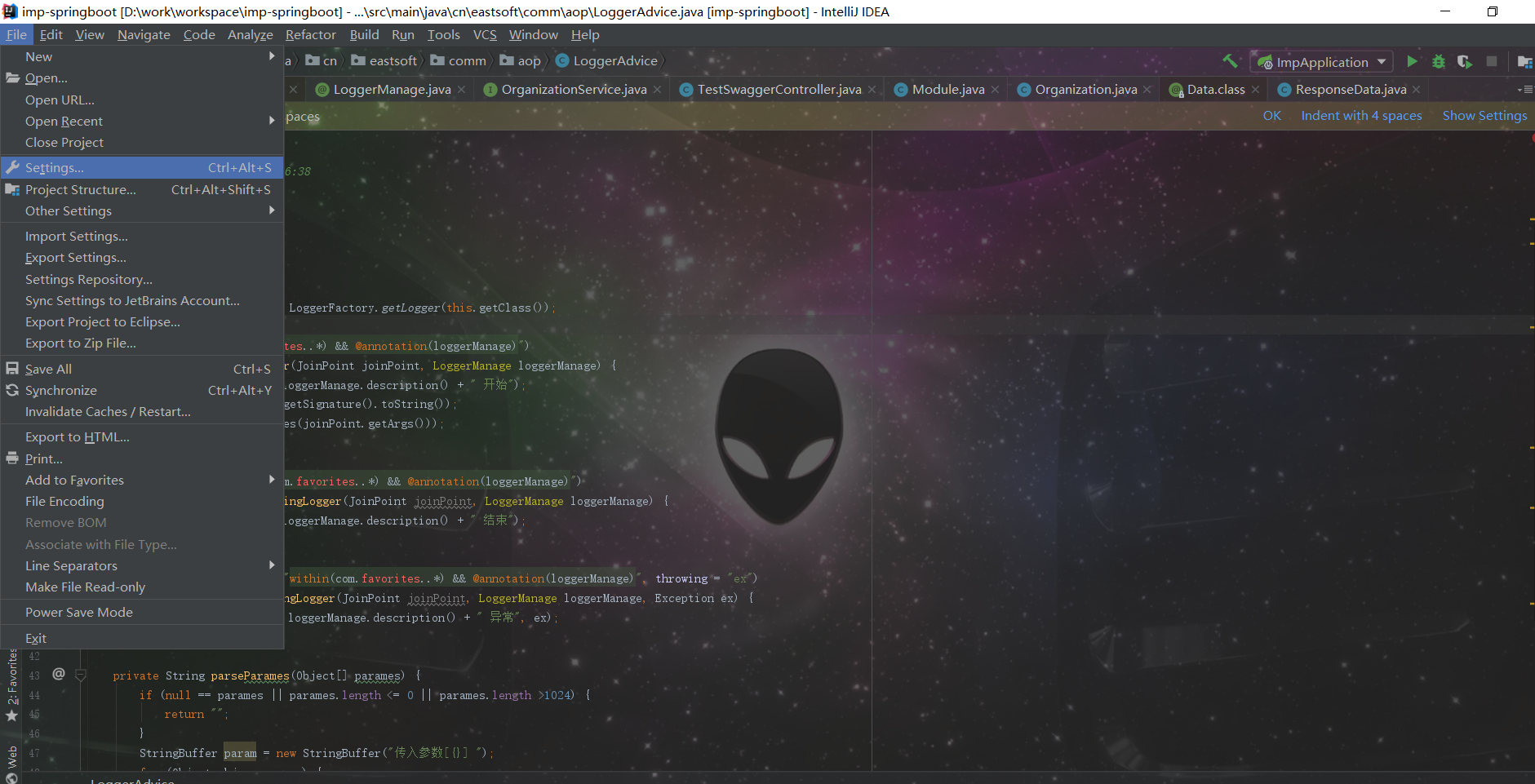This screenshot has height=784, width=1535.
Task: Click the aop breadcrumb folder
Action: [520, 61]
